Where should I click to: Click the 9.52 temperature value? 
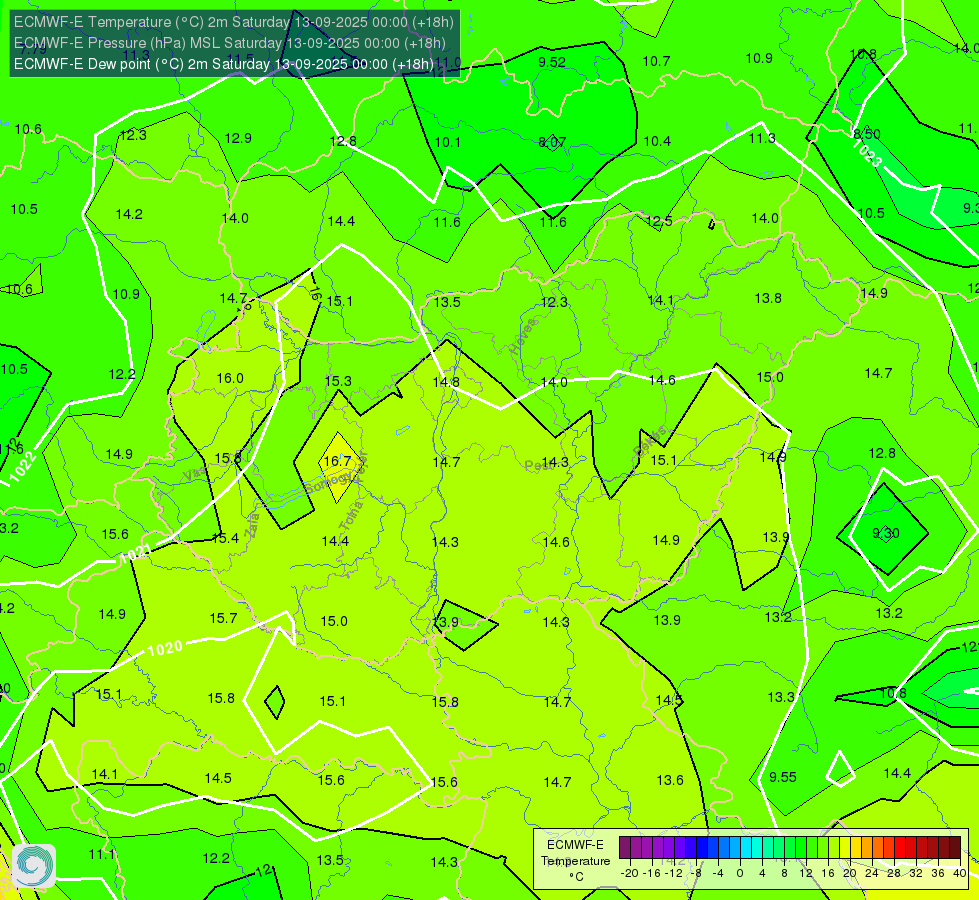coord(552,62)
